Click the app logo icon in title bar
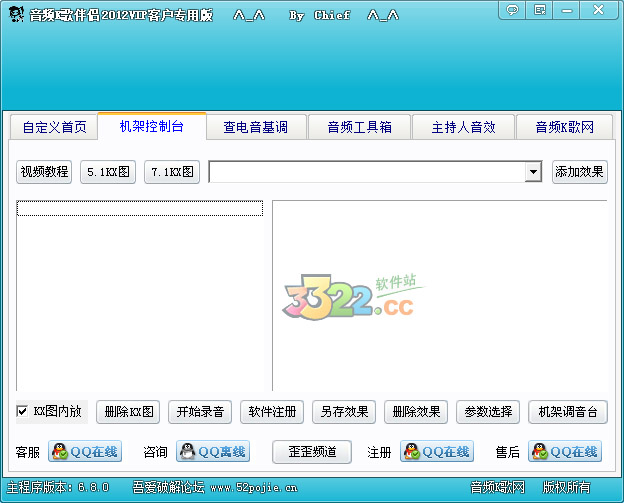The height and width of the screenshot is (503, 624). 16,14
